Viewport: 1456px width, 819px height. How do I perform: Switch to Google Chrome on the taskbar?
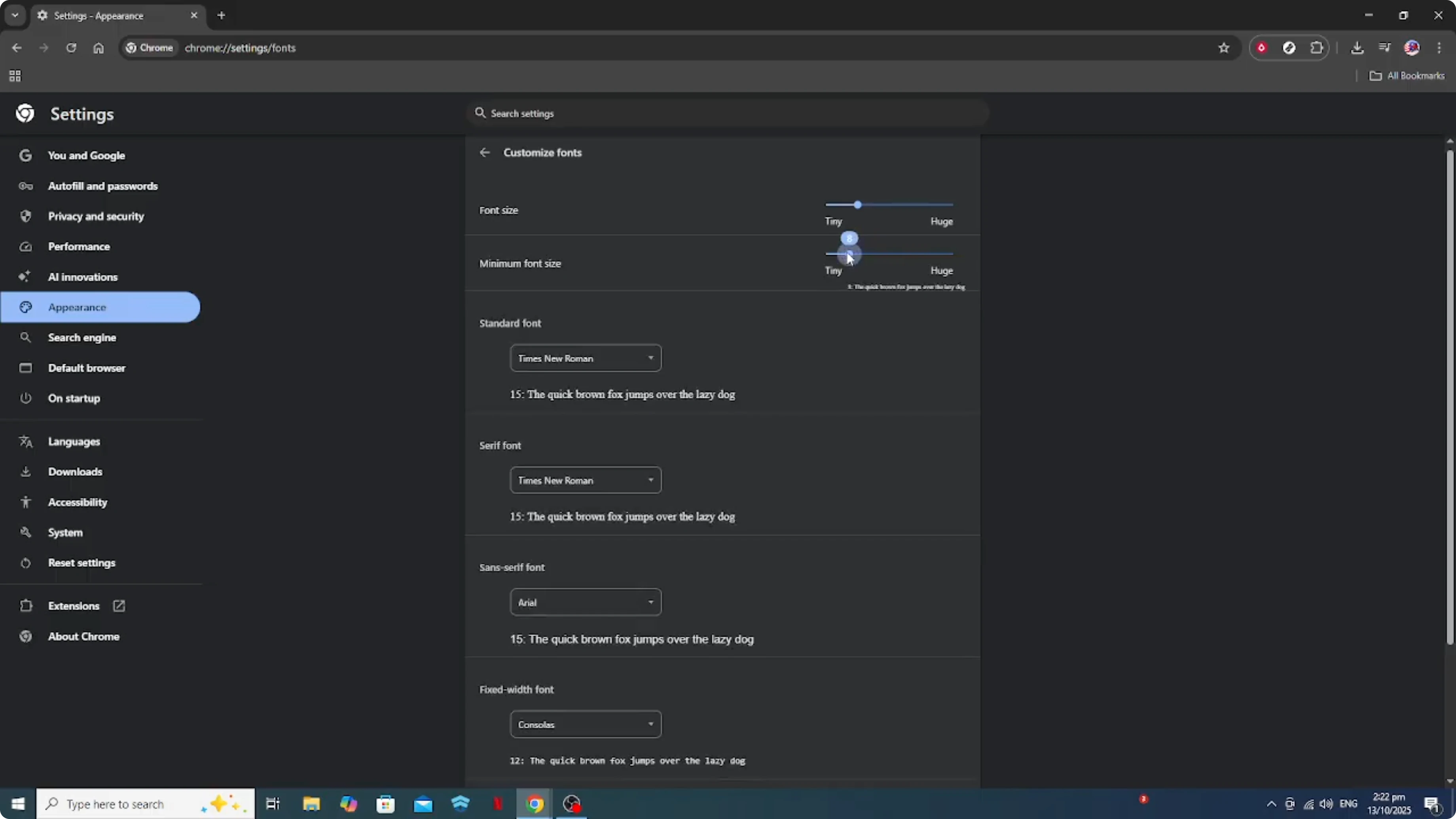[x=535, y=804]
